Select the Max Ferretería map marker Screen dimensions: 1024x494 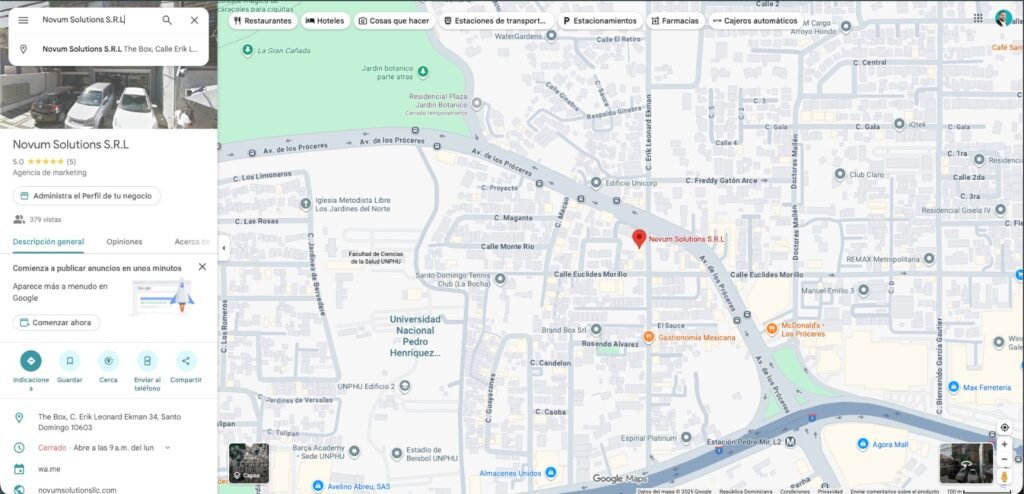click(953, 387)
